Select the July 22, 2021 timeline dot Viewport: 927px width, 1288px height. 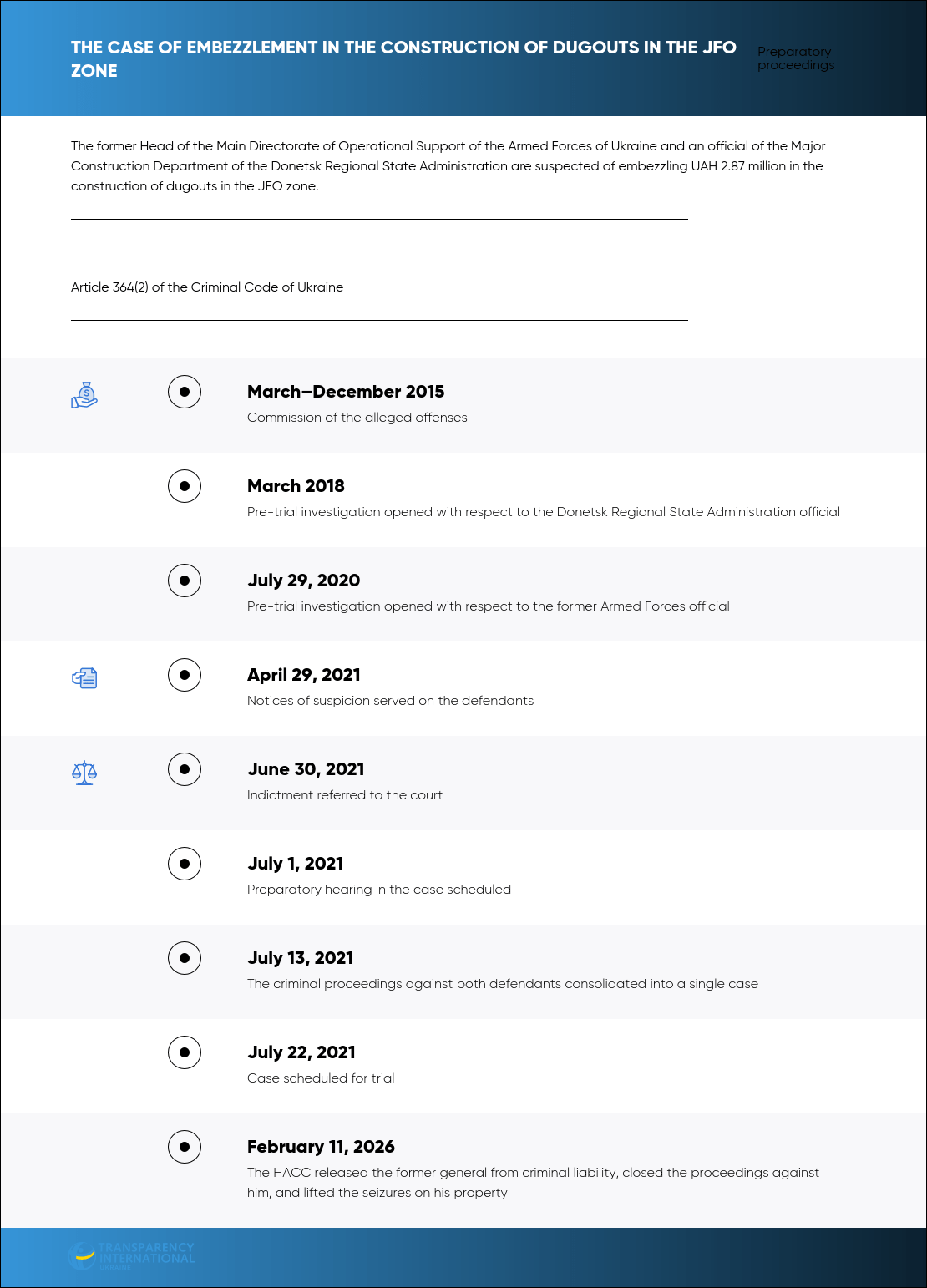pyautogui.click(x=185, y=1052)
